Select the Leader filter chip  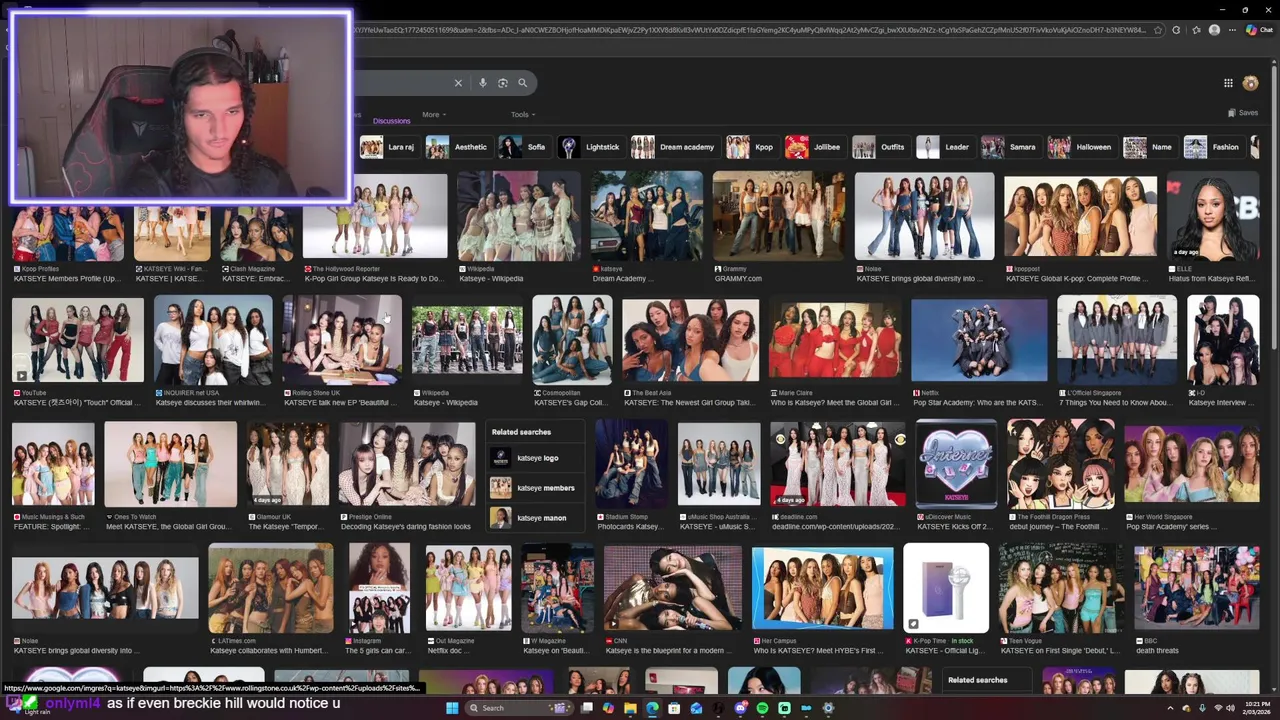click(944, 147)
